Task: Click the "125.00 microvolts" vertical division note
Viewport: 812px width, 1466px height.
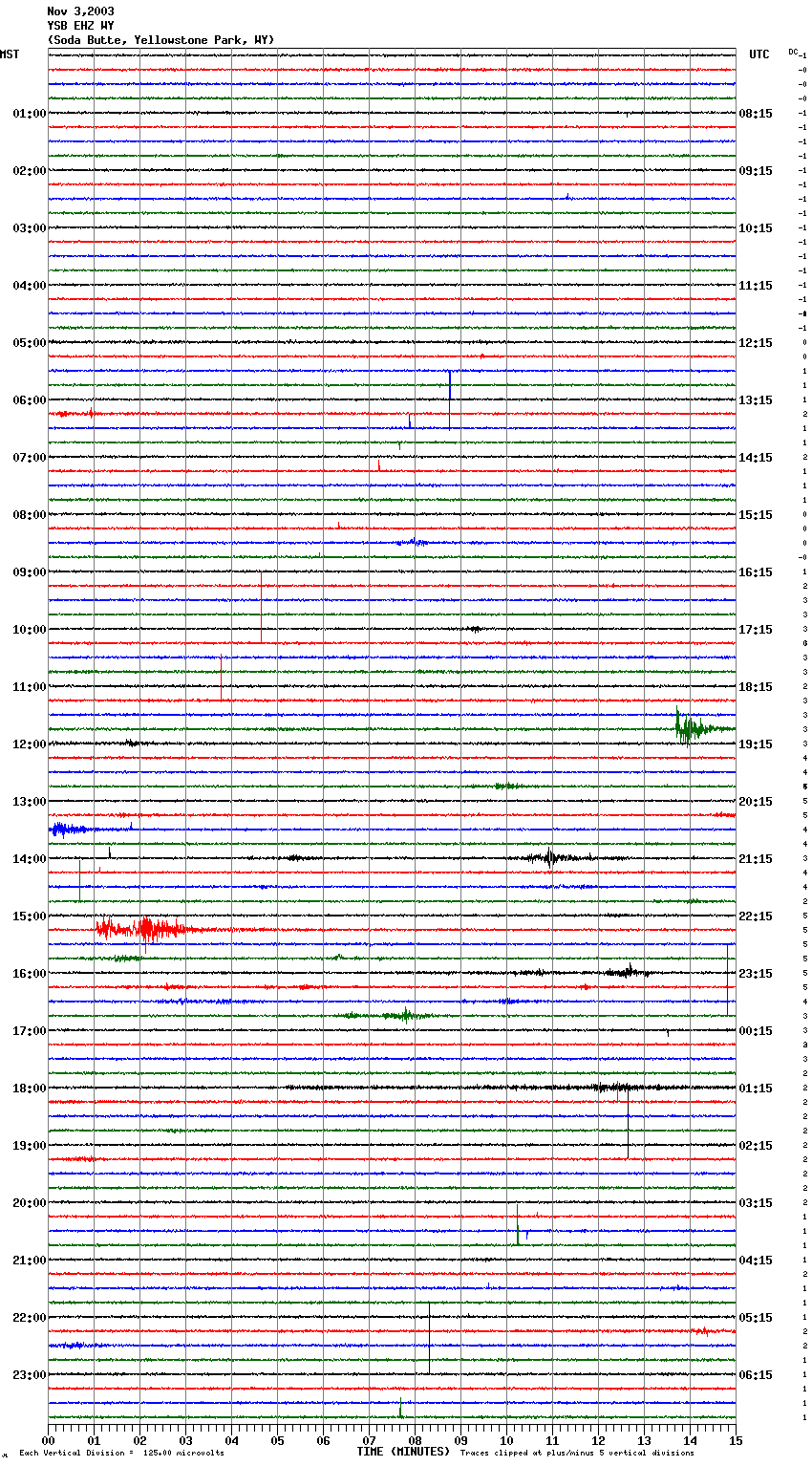Action: pos(182,1454)
